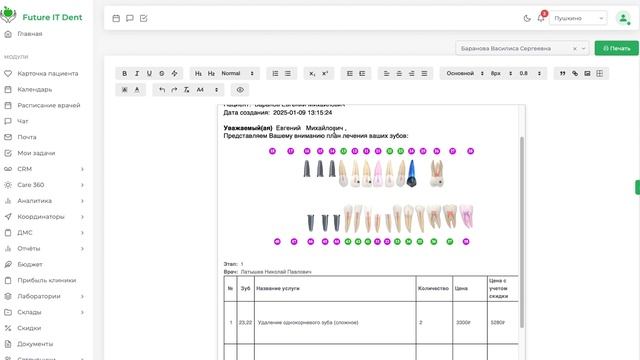Insert an image into the document
The image size is (640, 360).
pos(587,73)
